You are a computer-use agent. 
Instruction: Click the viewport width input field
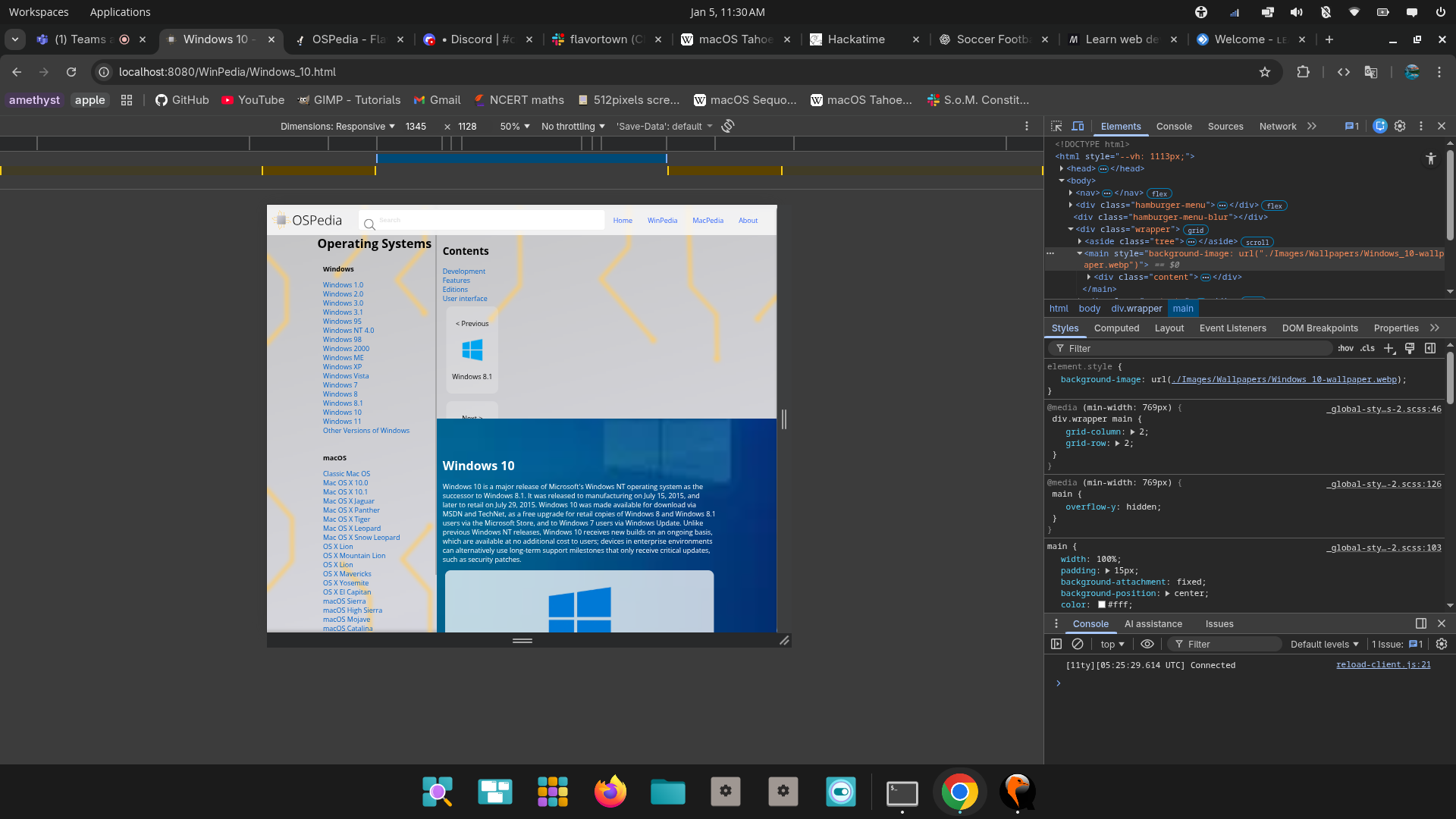416,127
